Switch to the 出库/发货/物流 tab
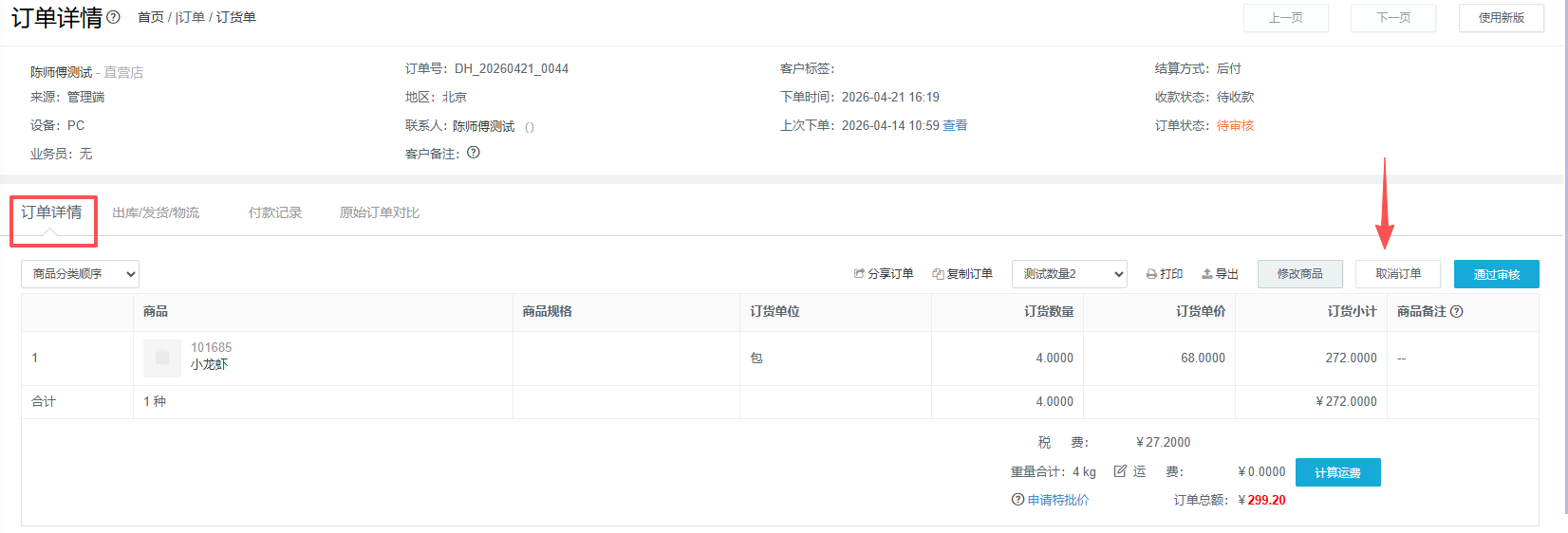The width and height of the screenshot is (1568, 533). [x=156, y=212]
